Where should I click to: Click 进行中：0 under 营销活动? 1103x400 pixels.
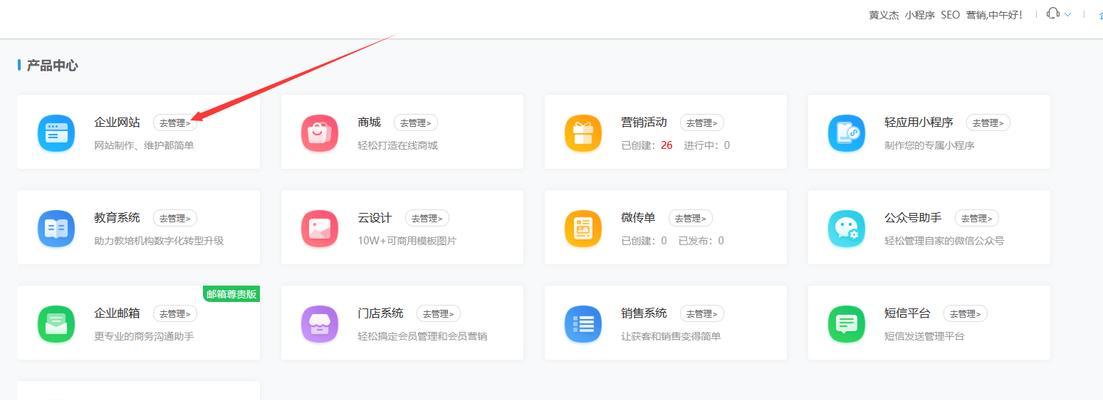point(707,146)
